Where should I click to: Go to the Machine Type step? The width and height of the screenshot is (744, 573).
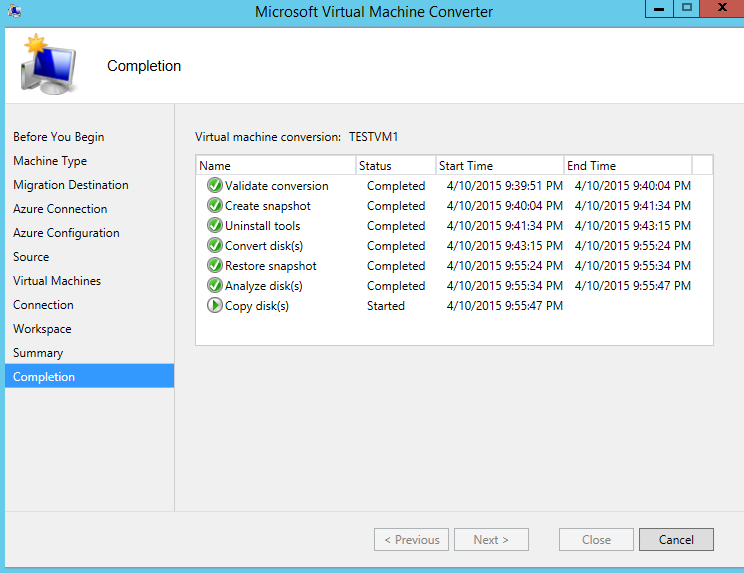(x=50, y=161)
